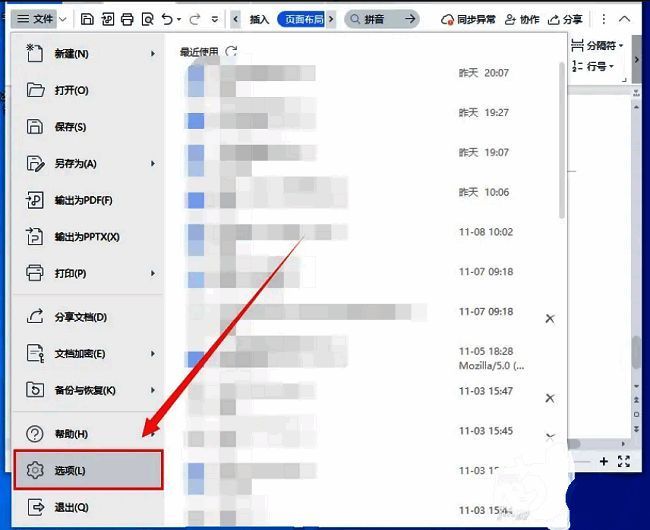
Task: Remove the 11-03 15:47 entry with X
Action: 550,398
